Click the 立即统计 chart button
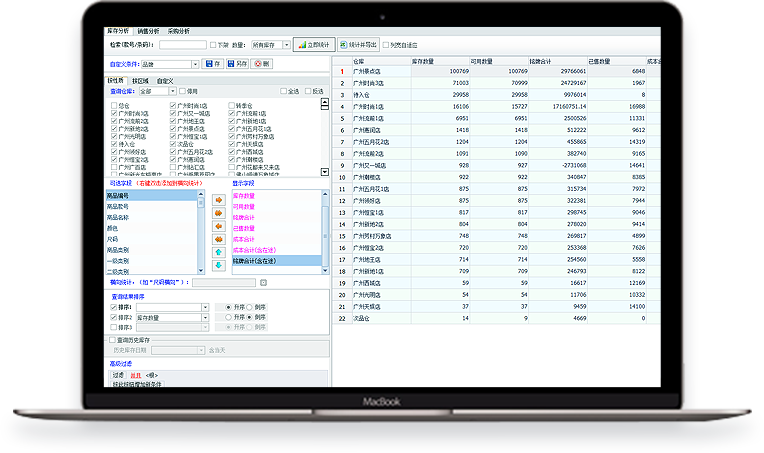Screen dimensions: 764x453 pyautogui.click(x=314, y=45)
